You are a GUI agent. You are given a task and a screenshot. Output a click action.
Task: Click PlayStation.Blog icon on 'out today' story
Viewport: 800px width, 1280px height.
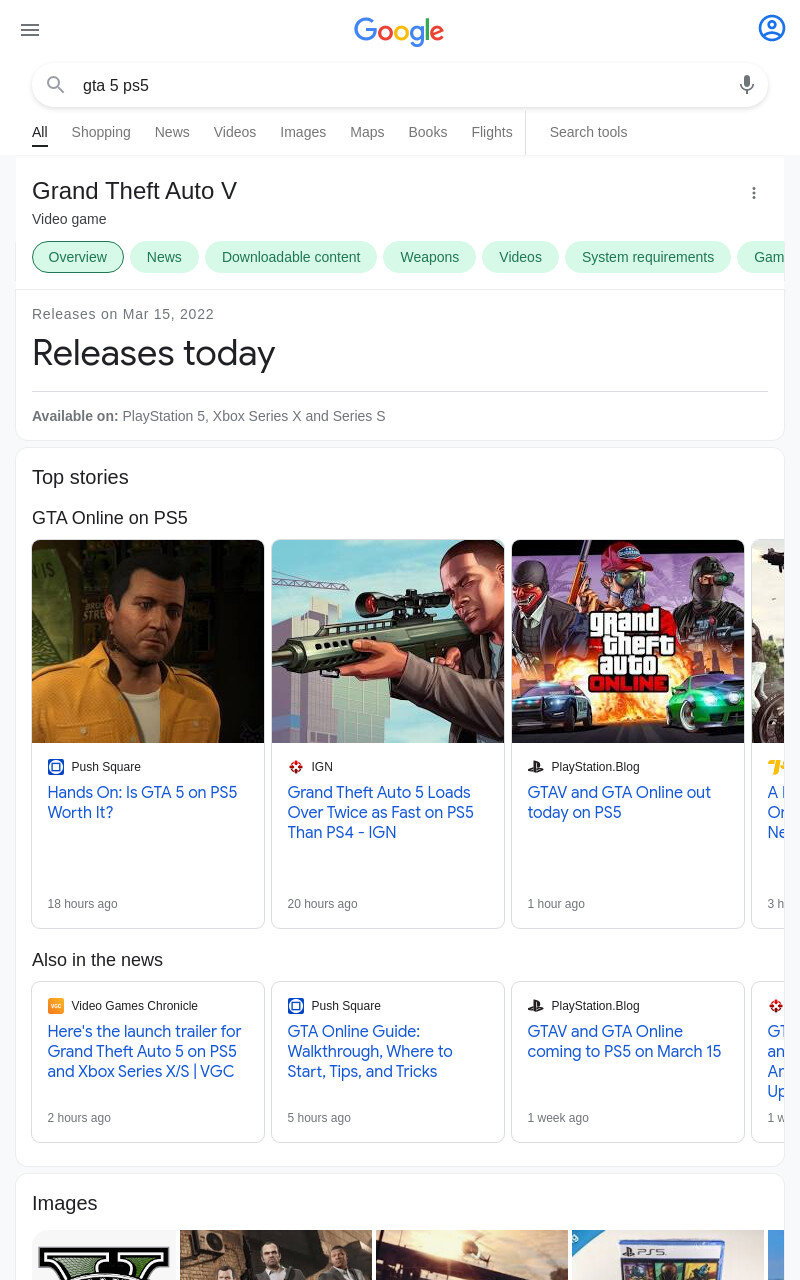(536, 767)
